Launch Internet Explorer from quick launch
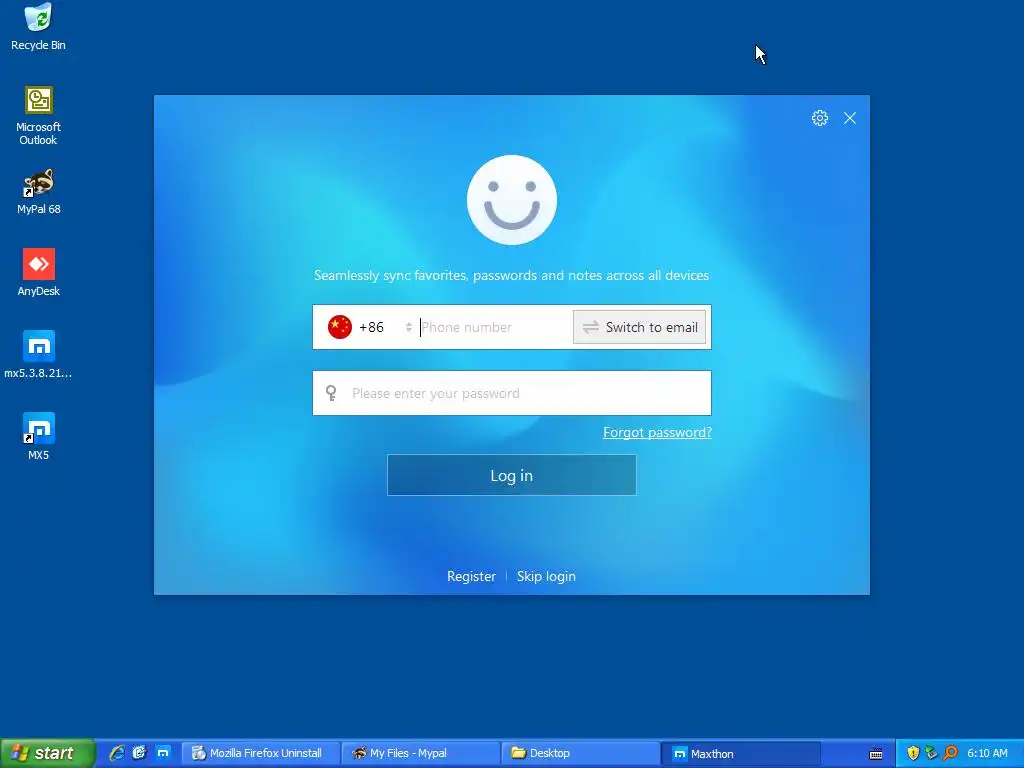The image size is (1024, 768). pyautogui.click(x=117, y=754)
